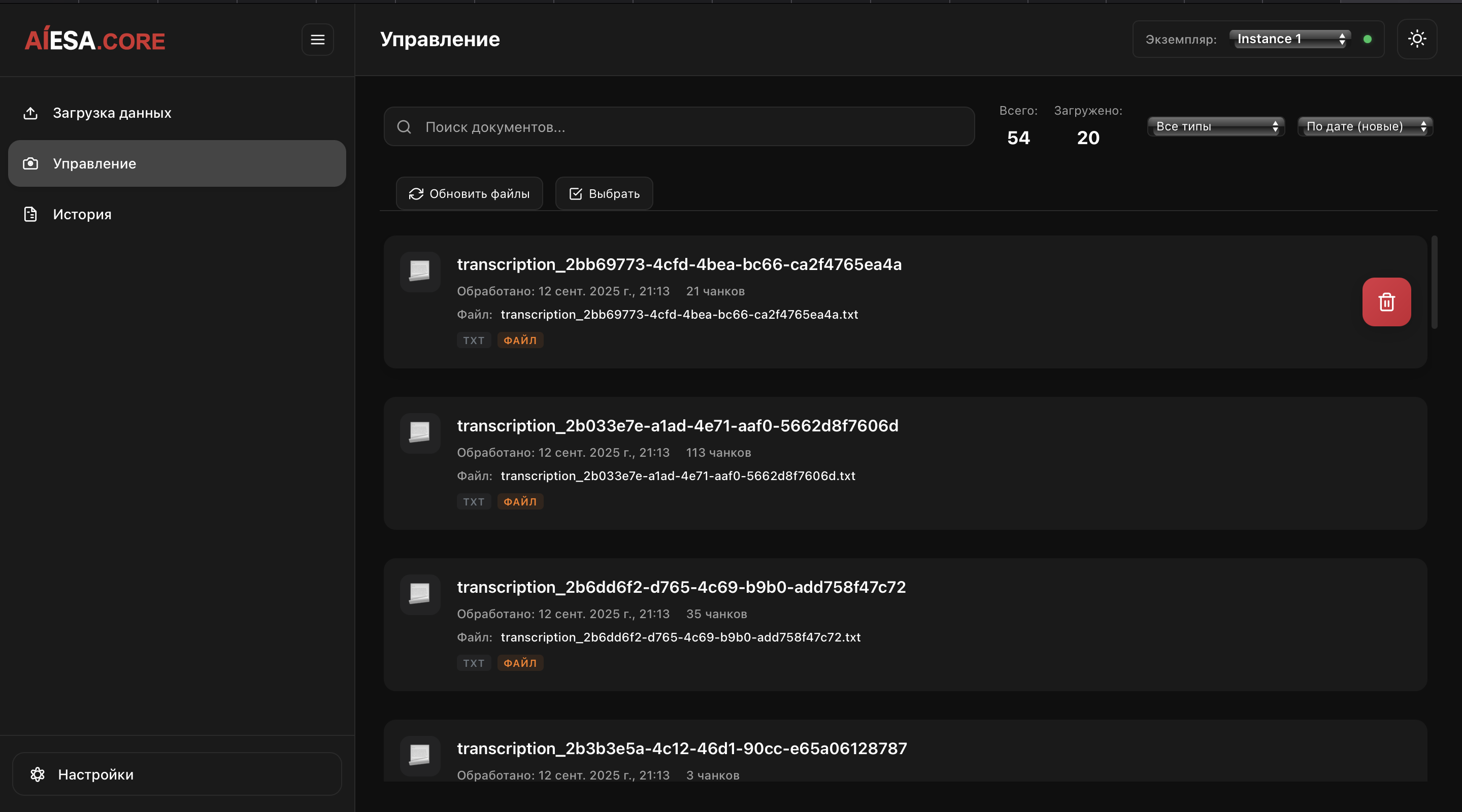Toggle the sun theme icon
This screenshot has height=812, width=1462.
pos(1417,39)
